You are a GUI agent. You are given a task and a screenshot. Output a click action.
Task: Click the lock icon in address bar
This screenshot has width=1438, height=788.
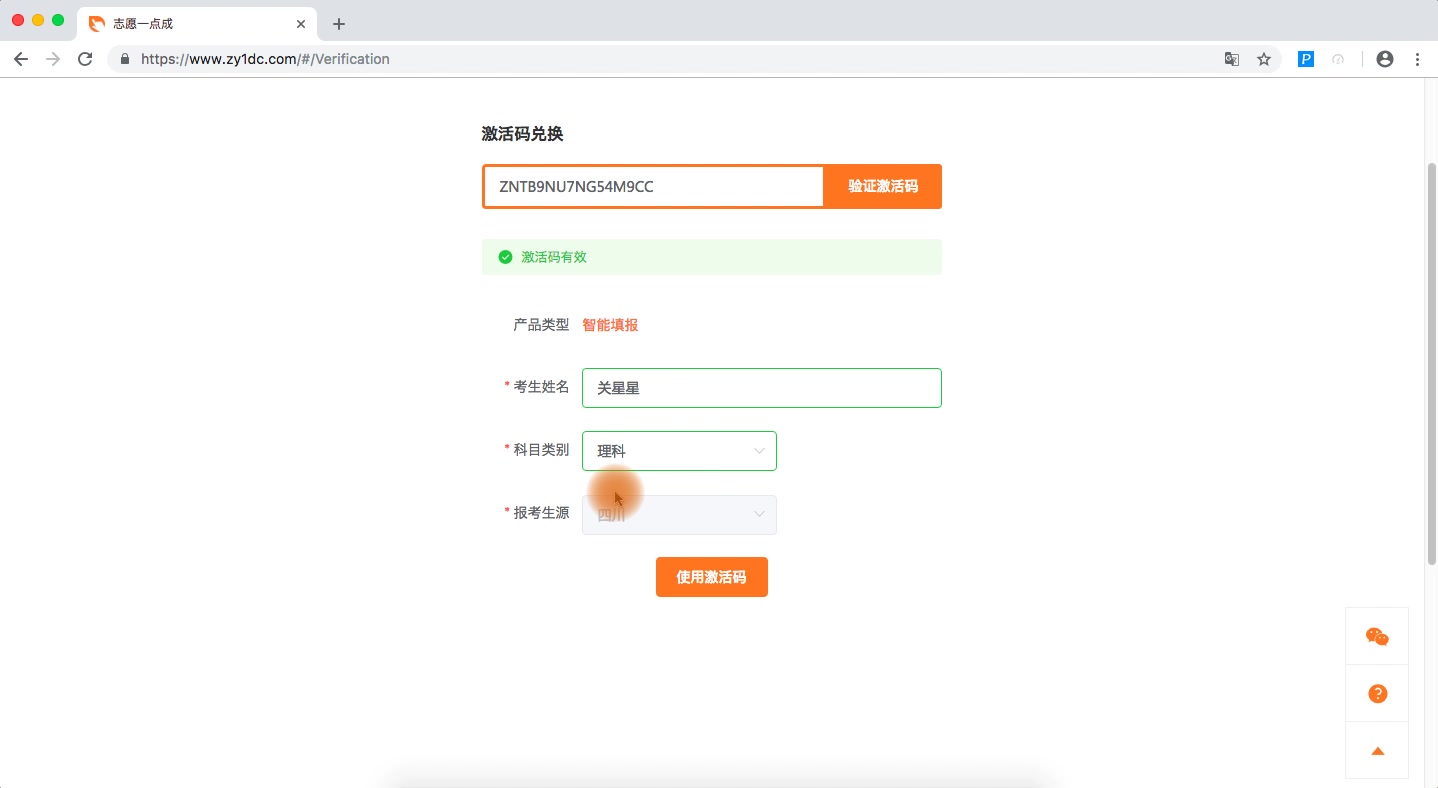[125, 59]
